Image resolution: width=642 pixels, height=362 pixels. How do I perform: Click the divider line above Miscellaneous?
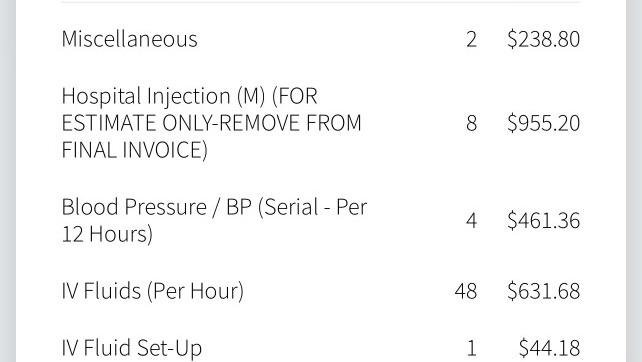(x=321, y=2)
